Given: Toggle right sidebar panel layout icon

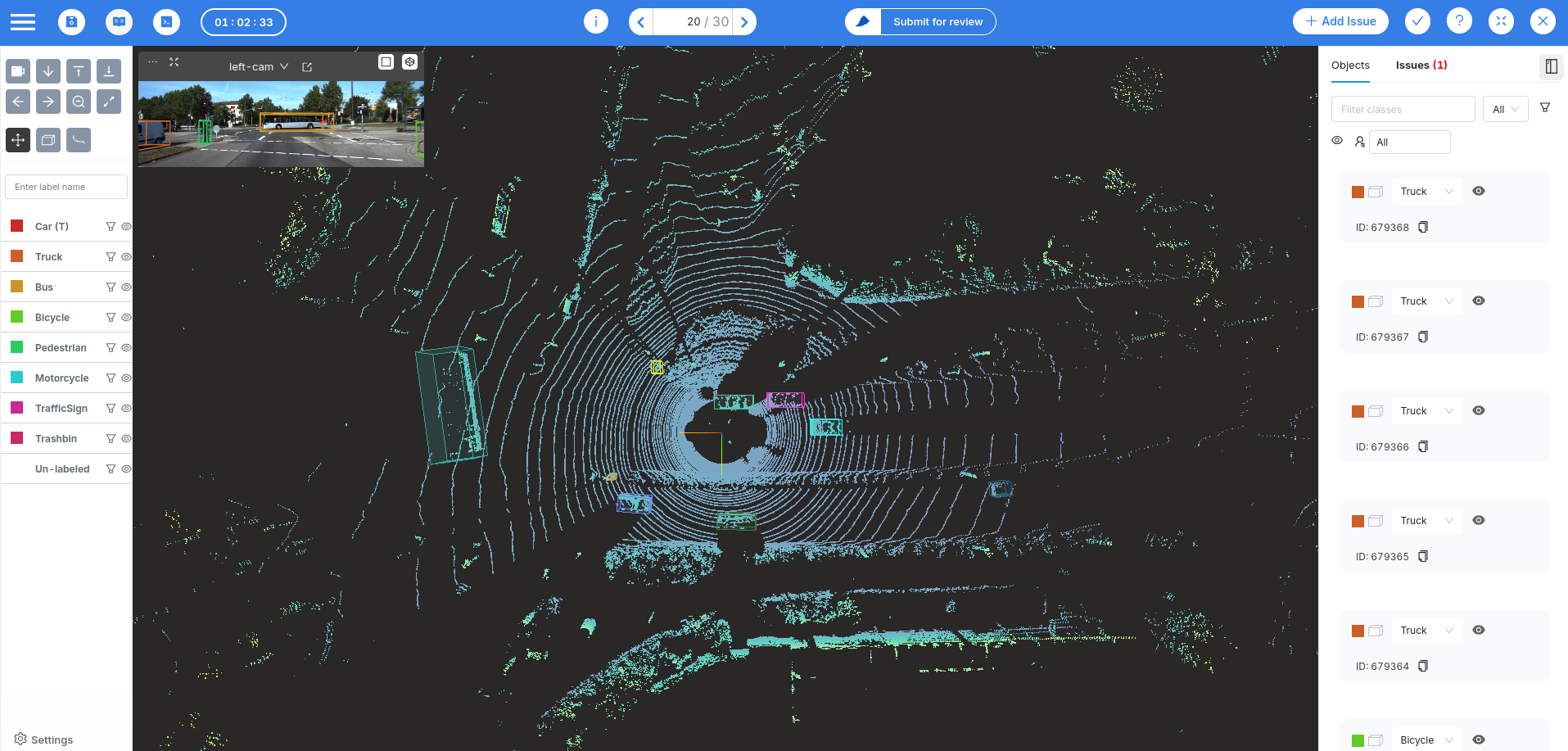Looking at the screenshot, I should coord(1551,66).
